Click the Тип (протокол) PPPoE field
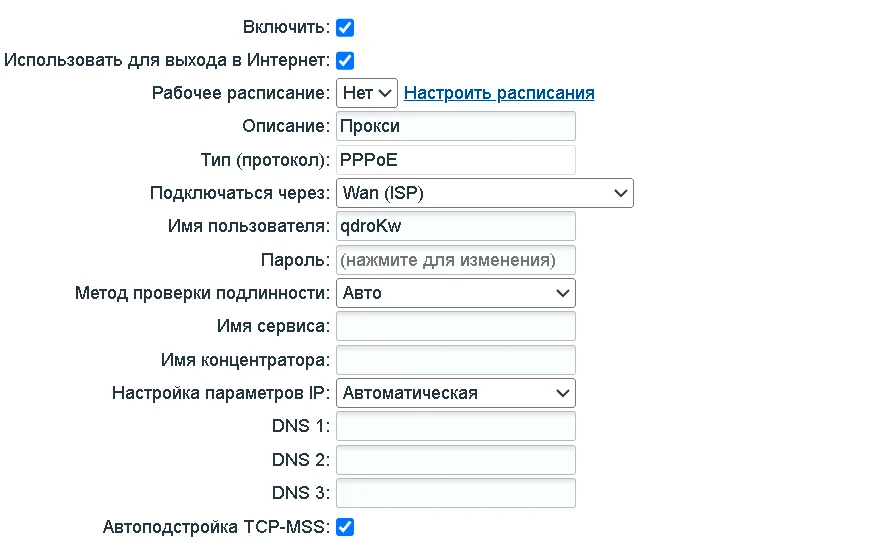The image size is (885, 554). [456, 160]
